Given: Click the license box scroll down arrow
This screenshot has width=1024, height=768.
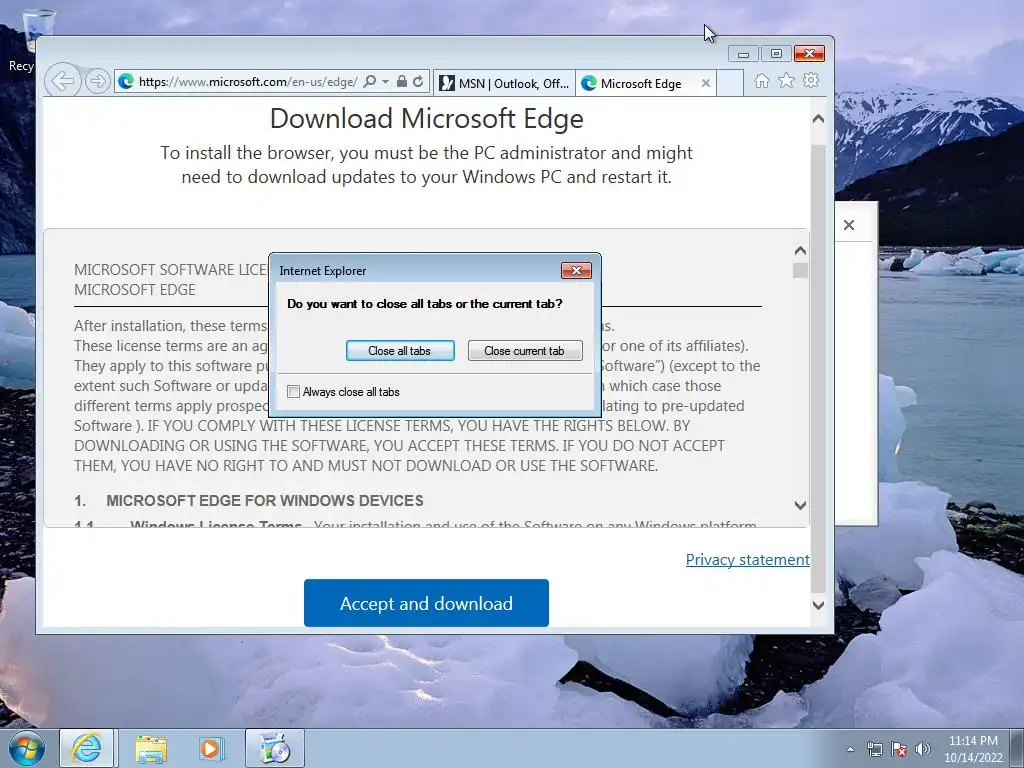Looking at the screenshot, I should click(800, 505).
